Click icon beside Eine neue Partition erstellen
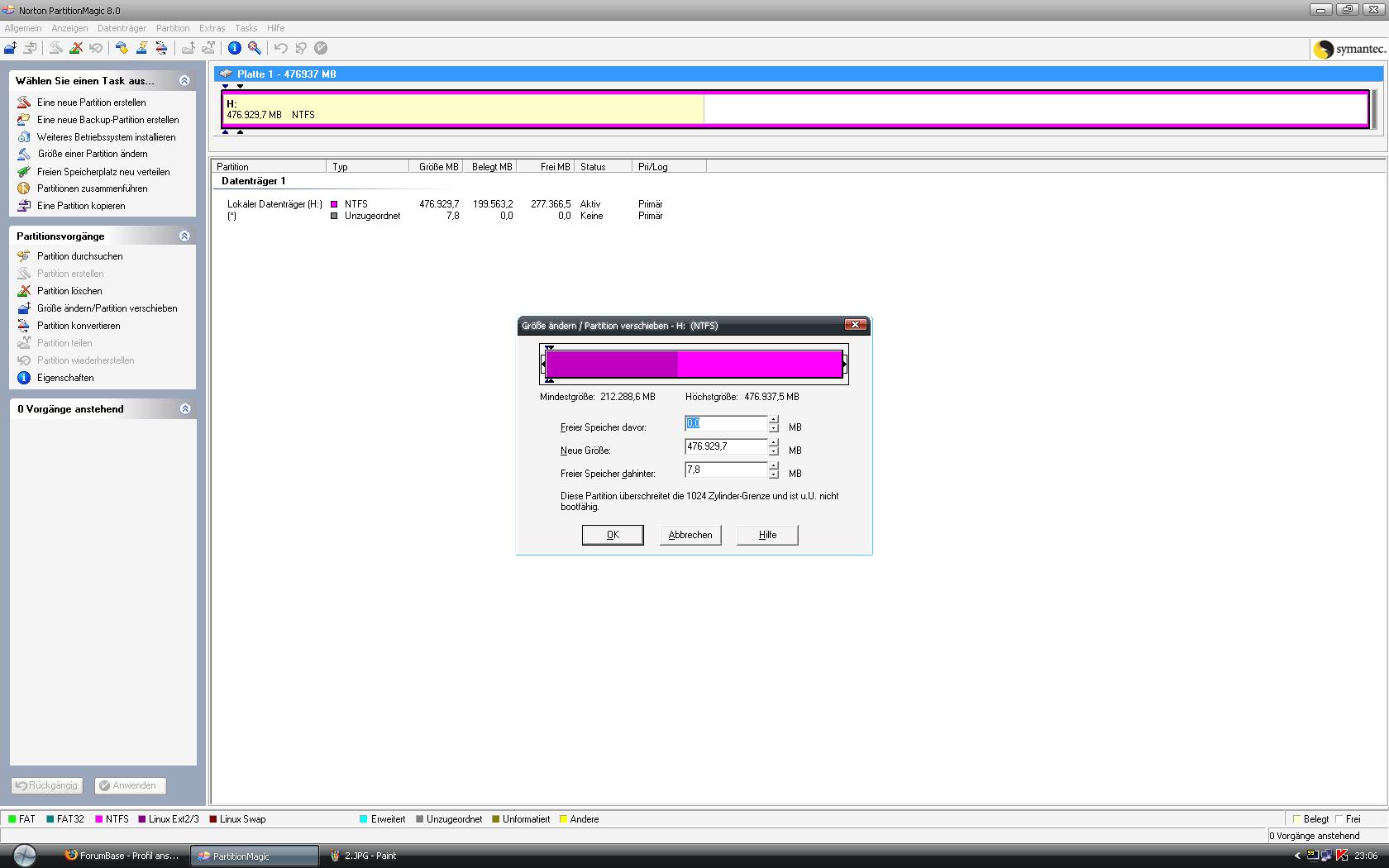This screenshot has height=868, width=1389. tap(24, 102)
